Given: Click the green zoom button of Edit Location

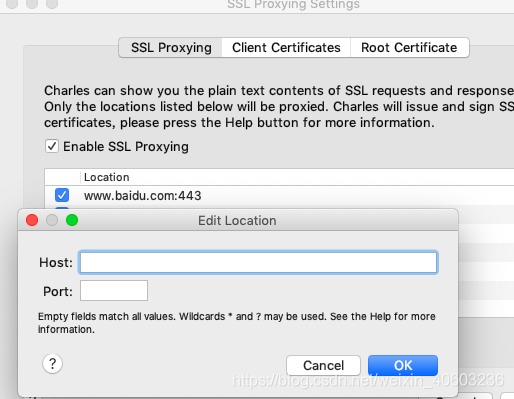Looking at the screenshot, I should (x=72, y=220).
